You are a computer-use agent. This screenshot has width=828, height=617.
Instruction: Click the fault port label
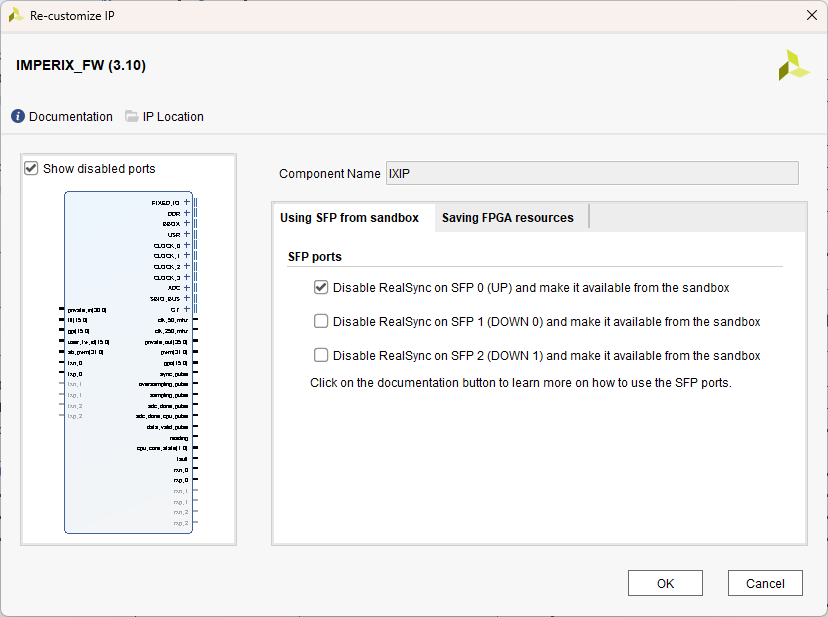click(x=182, y=459)
